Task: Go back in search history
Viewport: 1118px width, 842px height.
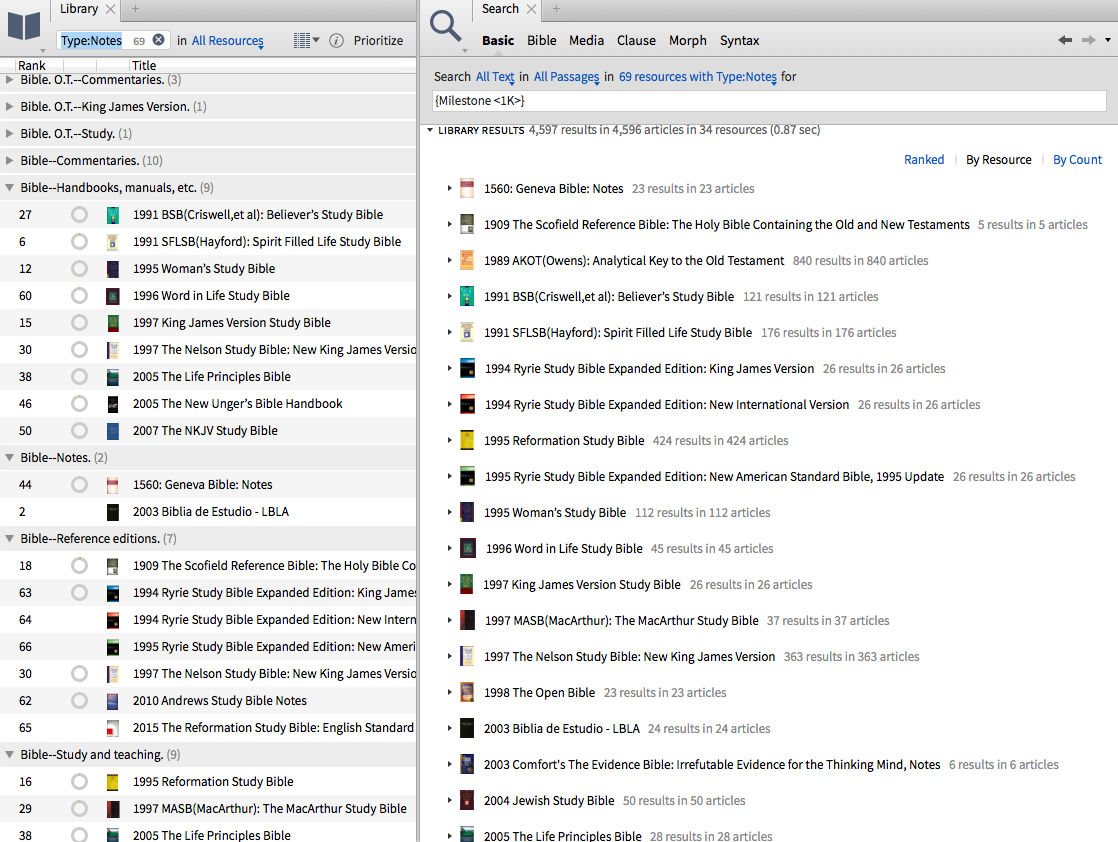Action: coord(1065,40)
